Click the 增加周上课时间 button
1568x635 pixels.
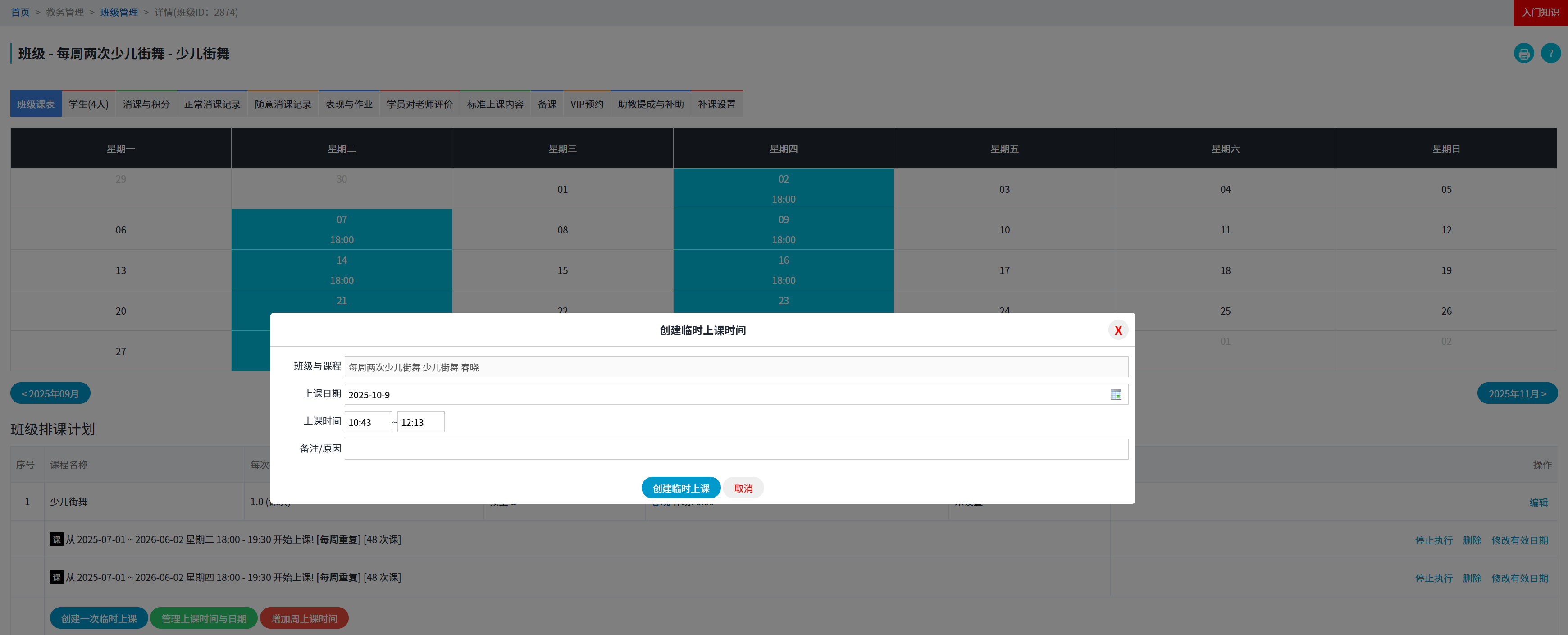coord(304,618)
